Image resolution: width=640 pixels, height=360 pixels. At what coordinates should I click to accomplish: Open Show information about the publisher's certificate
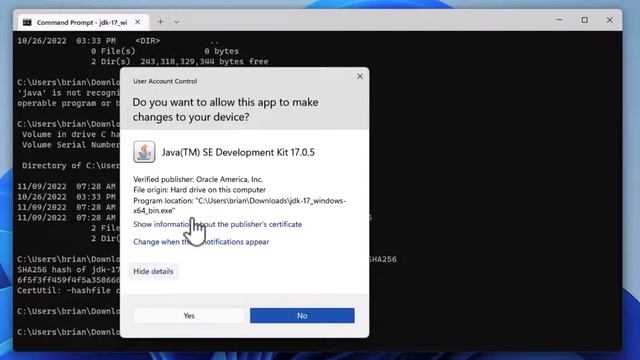click(x=218, y=224)
